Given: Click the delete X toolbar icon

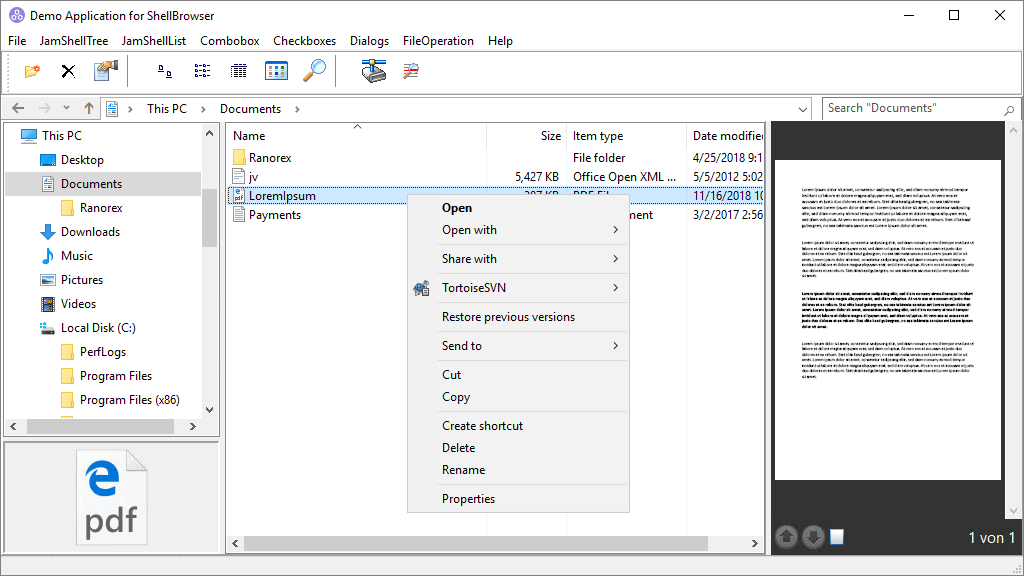Looking at the screenshot, I should pos(68,71).
